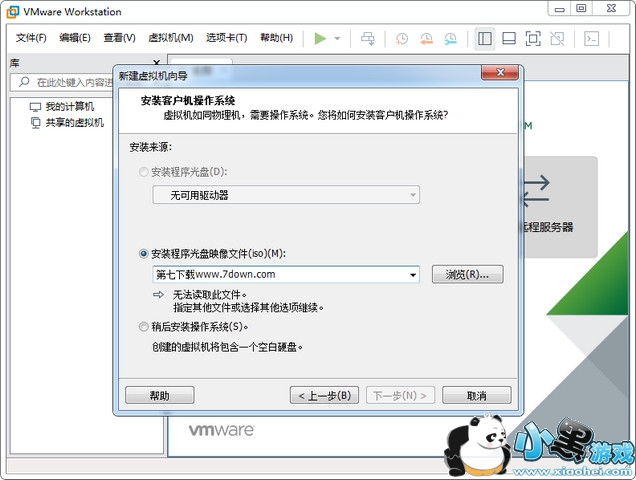Viewport: 636px width, 480px height.
Task: Click the send Ctrl+Alt+Del toolbar icon
Action: pos(368,39)
